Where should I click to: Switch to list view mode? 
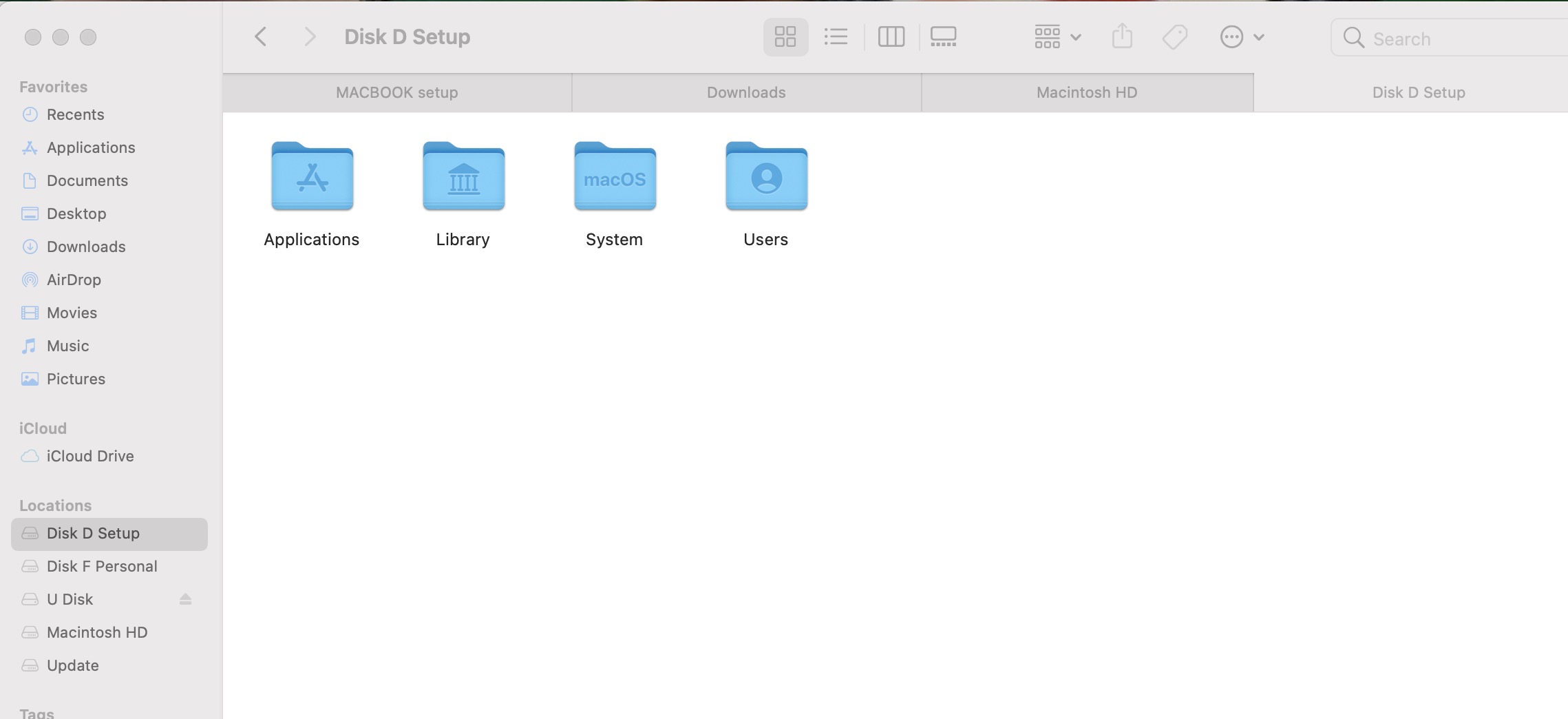836,37
